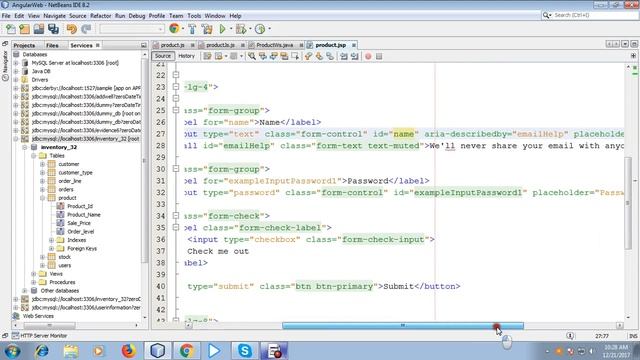Select the users table
Image resolution: width=640 pixels, height=360 pixels.
pos(64,265)
